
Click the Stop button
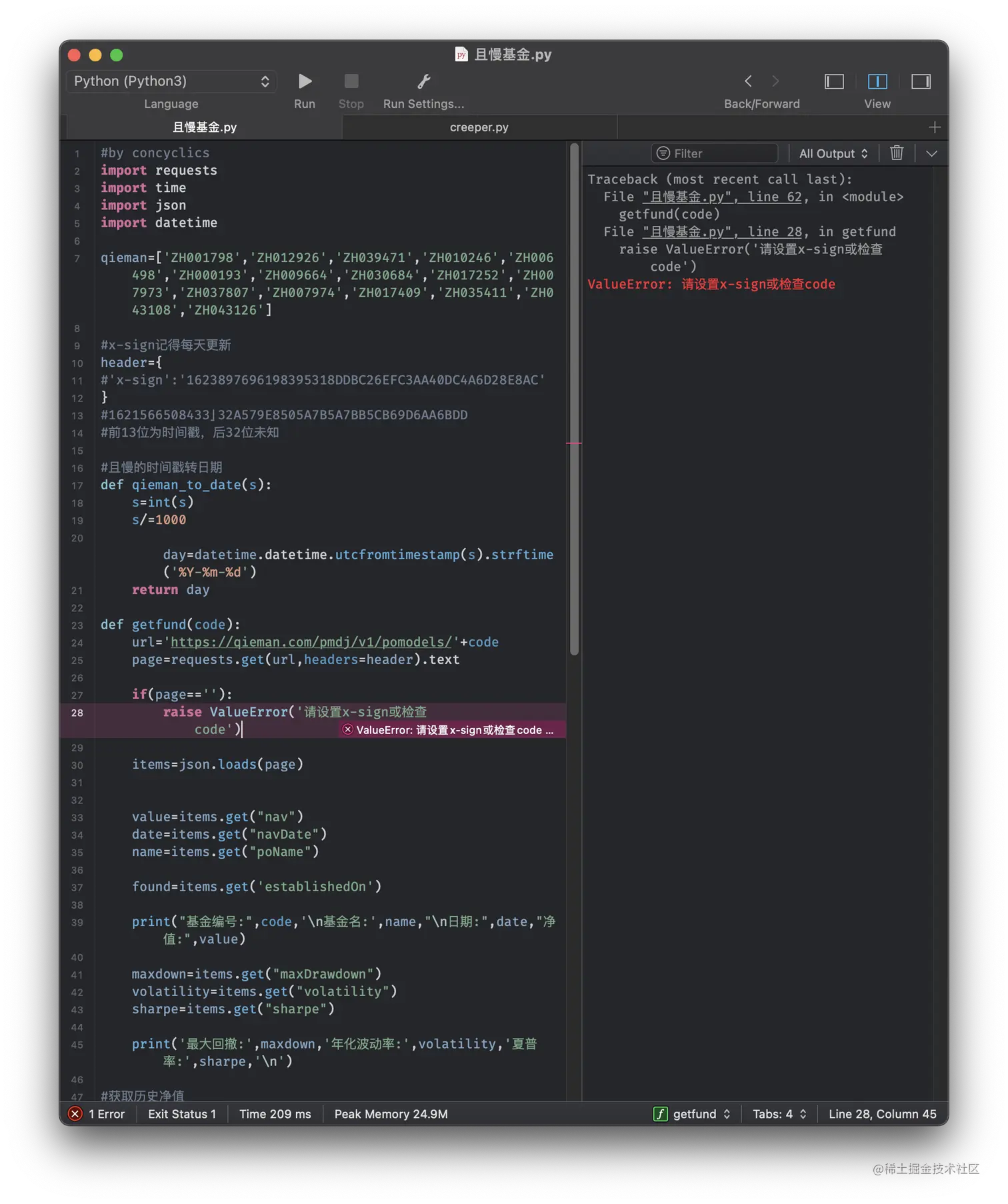(351, 81)
